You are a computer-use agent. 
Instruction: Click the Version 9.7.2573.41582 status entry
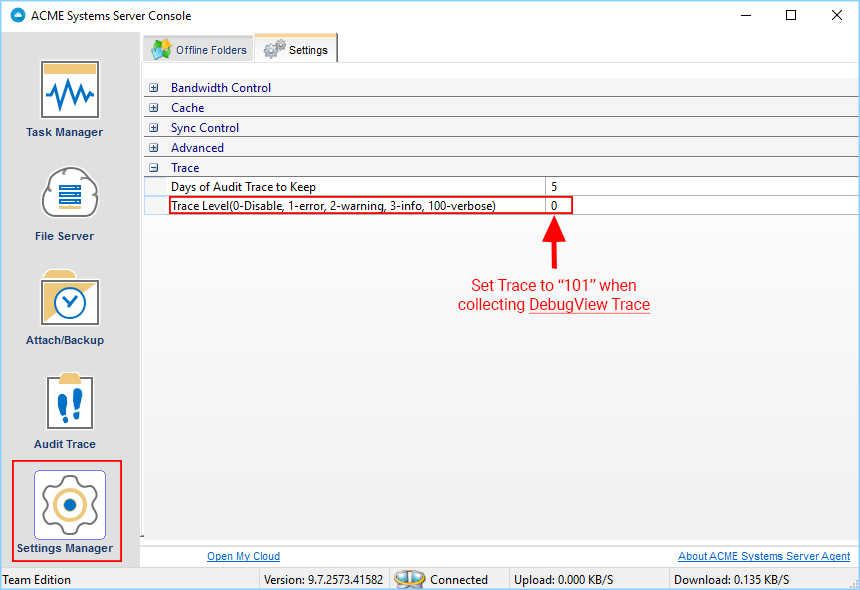324,580
